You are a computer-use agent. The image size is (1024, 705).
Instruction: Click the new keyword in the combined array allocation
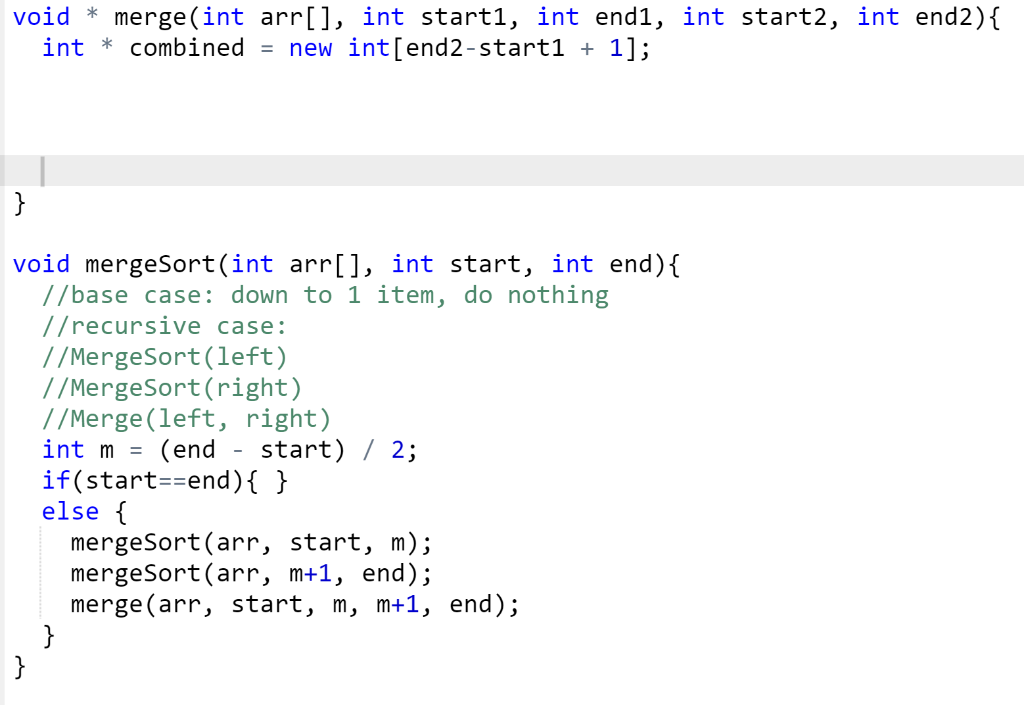pyautogui.click(x=310, y=48)
